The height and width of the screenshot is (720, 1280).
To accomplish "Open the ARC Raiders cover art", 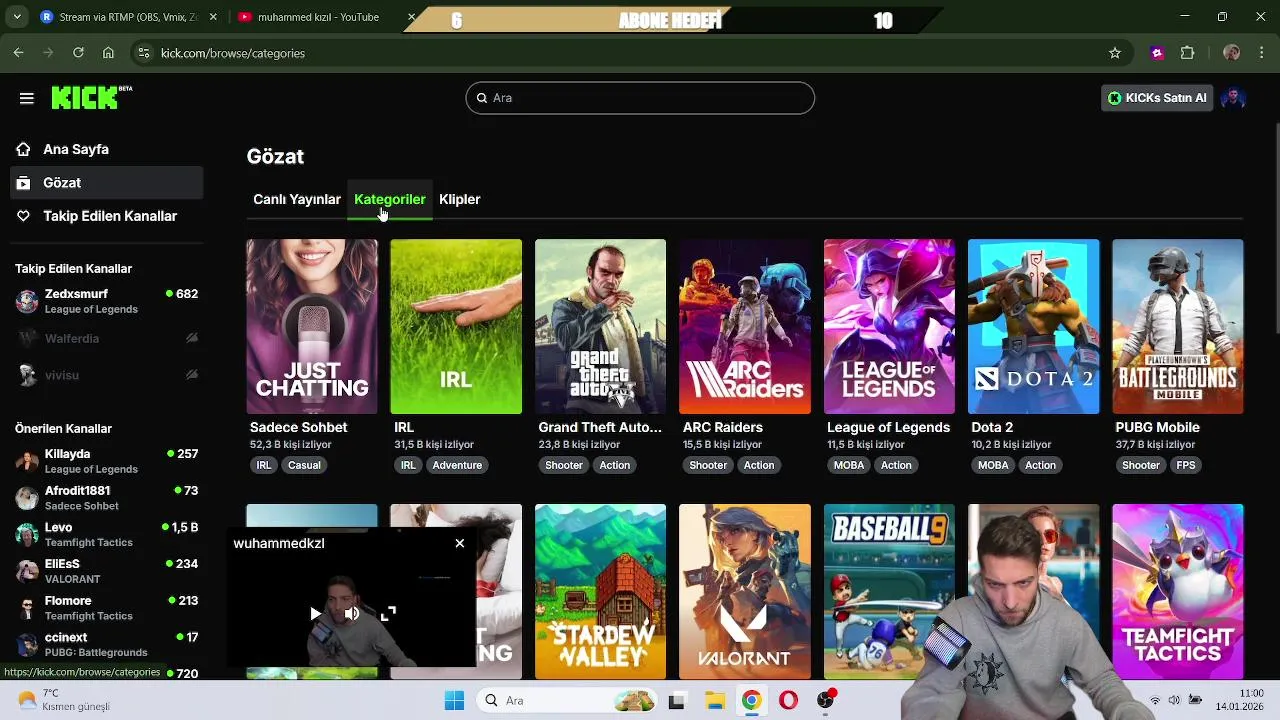I will tap(745, 326).
